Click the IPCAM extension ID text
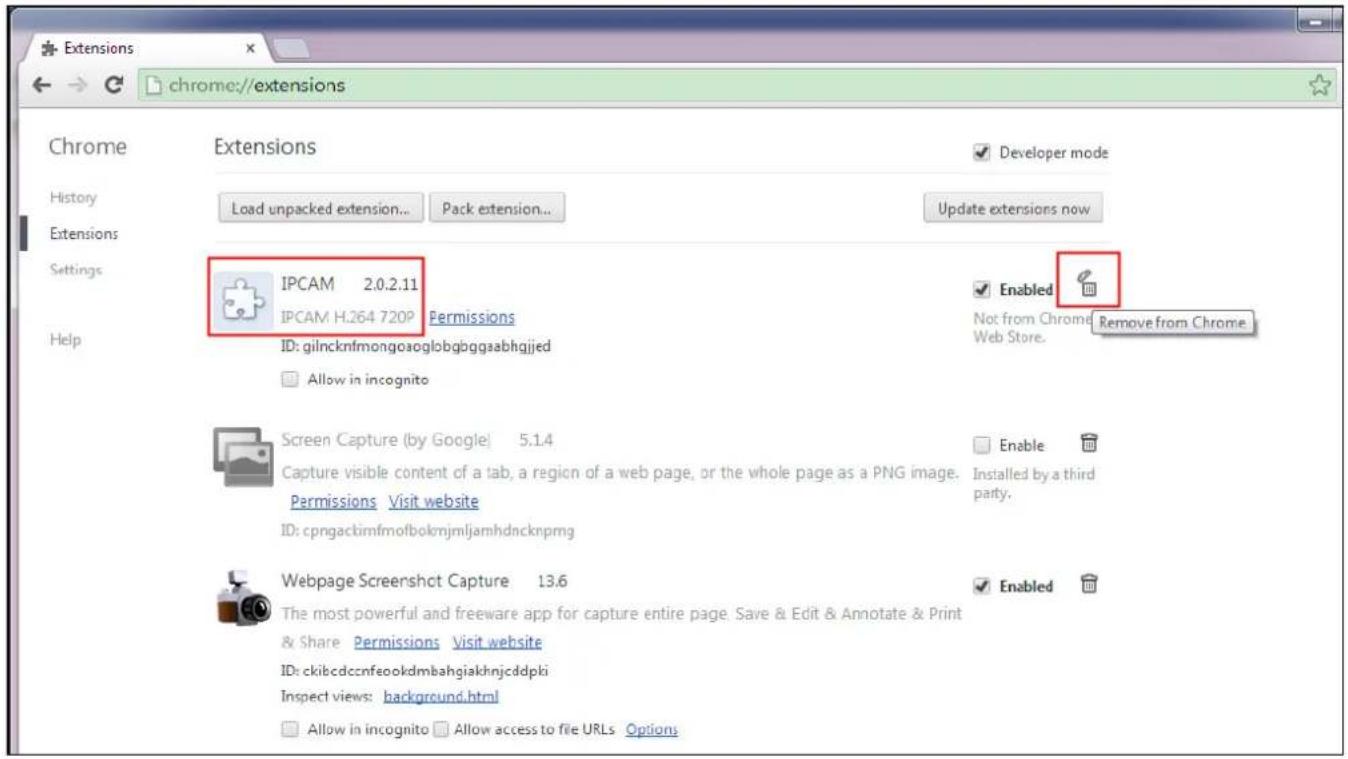The width and height of the screenshot is (1348, 759). [416, 346]
